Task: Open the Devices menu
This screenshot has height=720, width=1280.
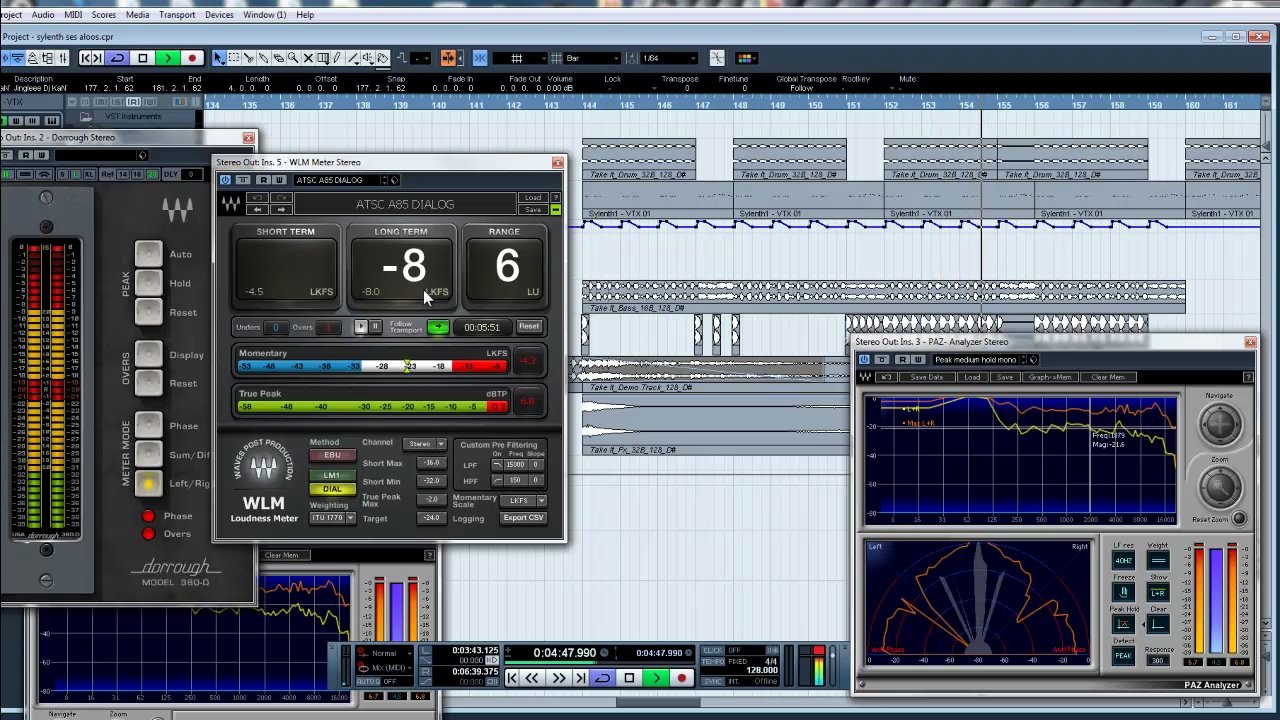Action: (219, 15)
